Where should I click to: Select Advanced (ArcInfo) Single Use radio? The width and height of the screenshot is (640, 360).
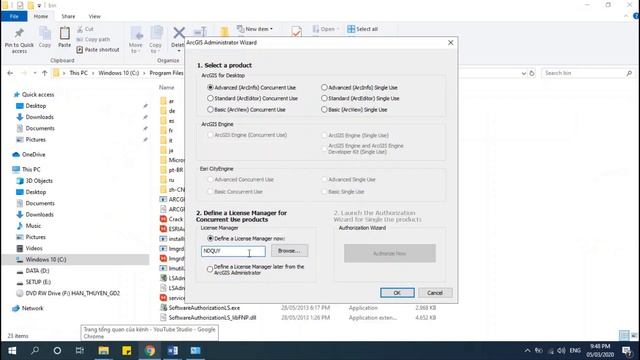(324, 87)
